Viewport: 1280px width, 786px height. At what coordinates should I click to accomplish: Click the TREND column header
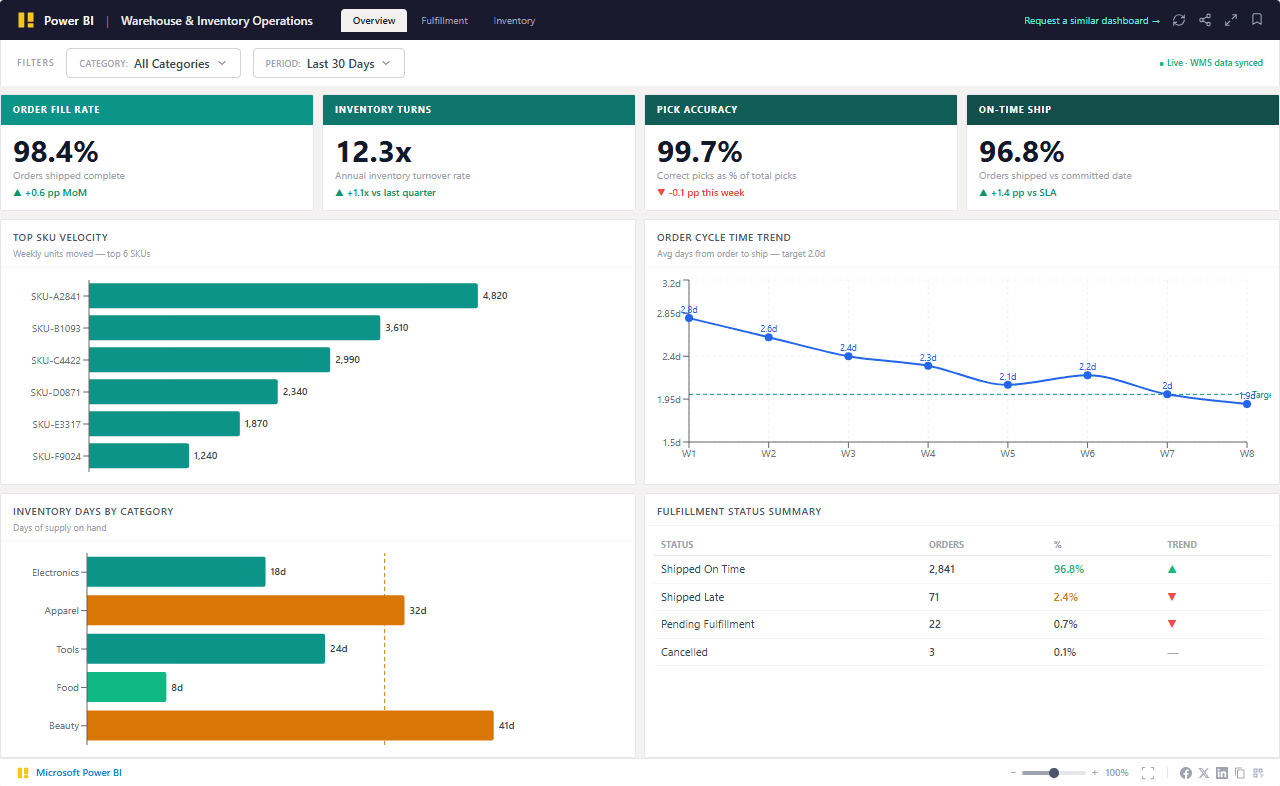(x=1182, y=545)
